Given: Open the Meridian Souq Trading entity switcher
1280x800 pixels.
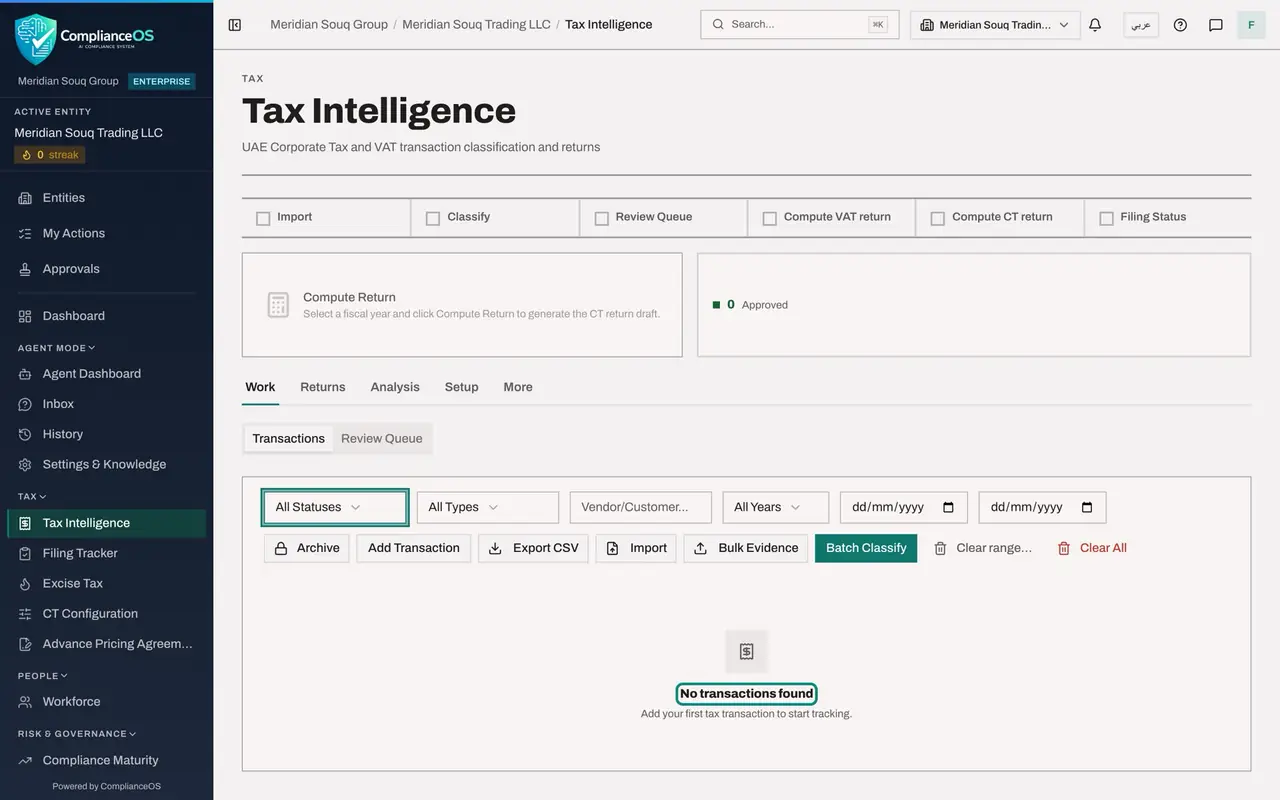Looking at the screenshot, I should [995, 25].
